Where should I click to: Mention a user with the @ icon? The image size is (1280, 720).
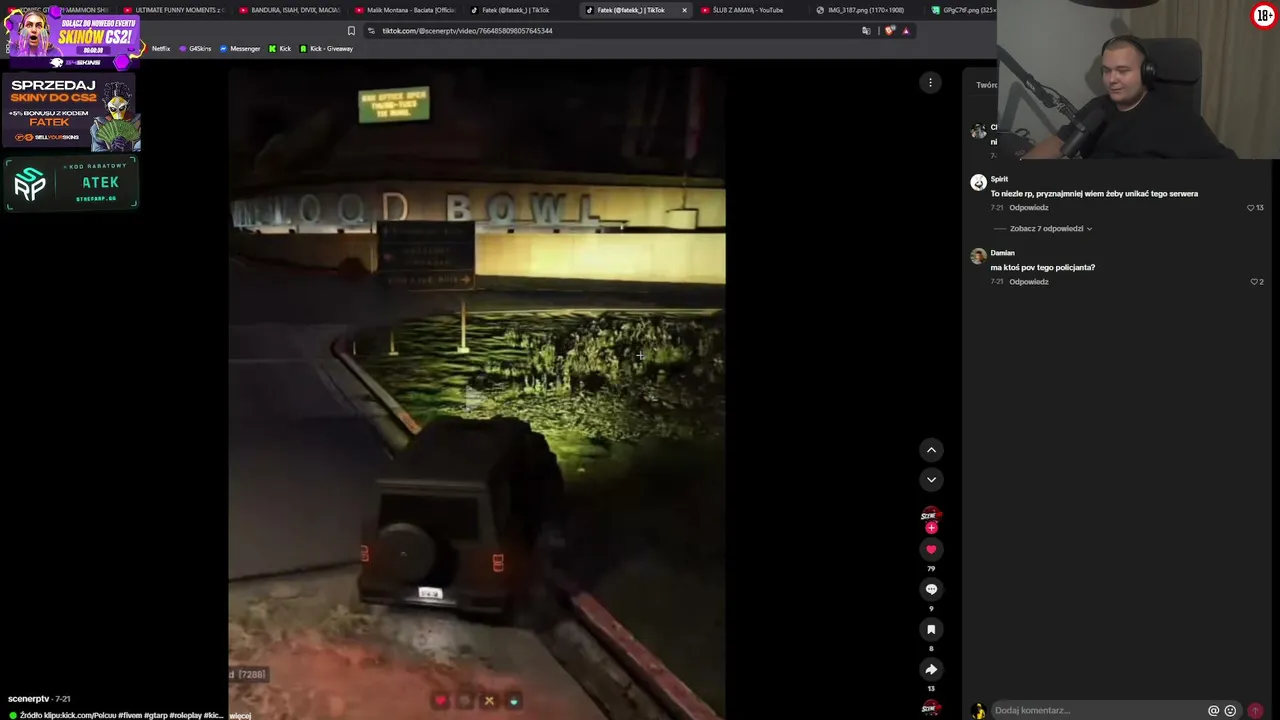(x=1213, y=711)
